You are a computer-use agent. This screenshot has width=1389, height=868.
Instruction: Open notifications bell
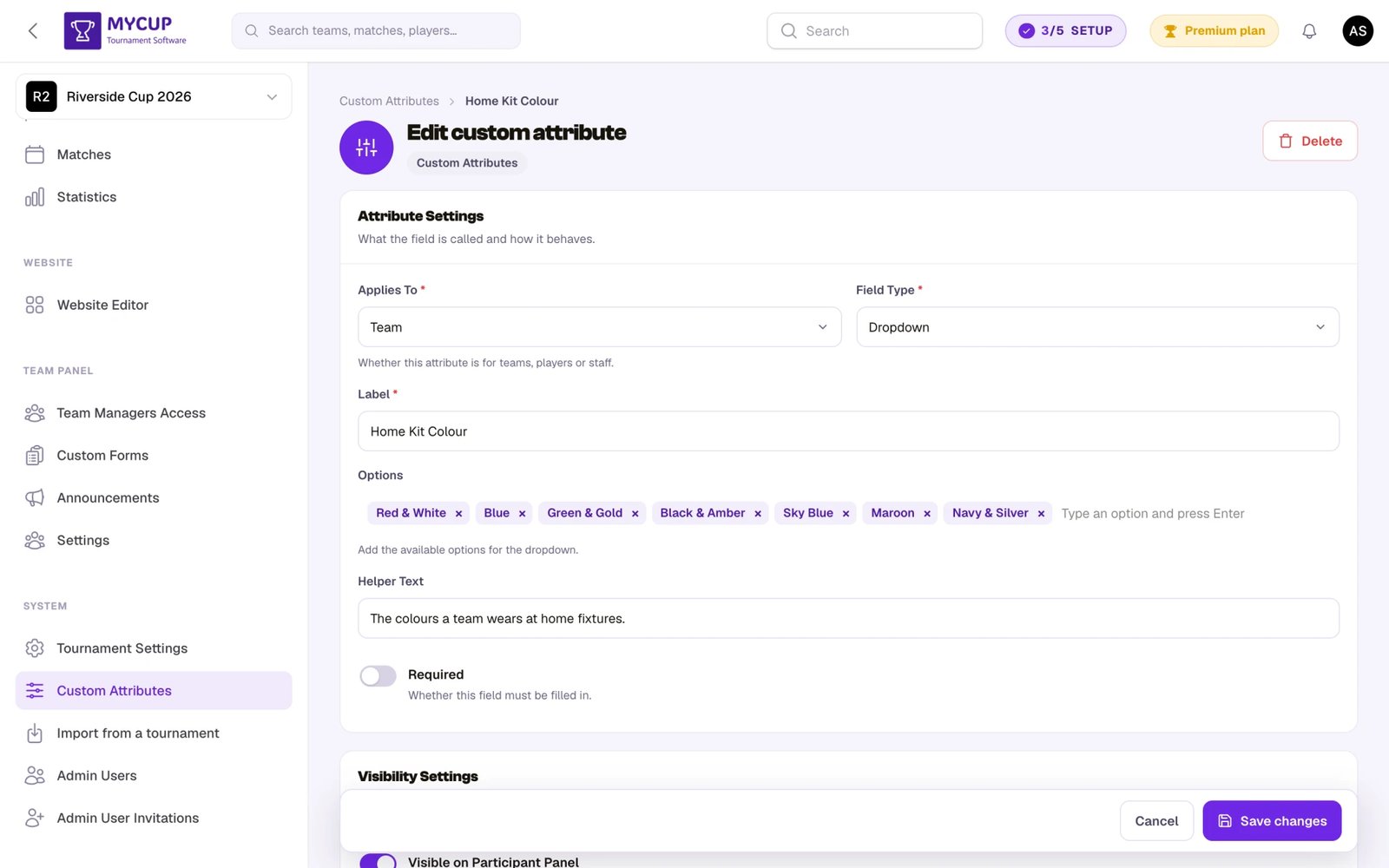point(1309,31)
